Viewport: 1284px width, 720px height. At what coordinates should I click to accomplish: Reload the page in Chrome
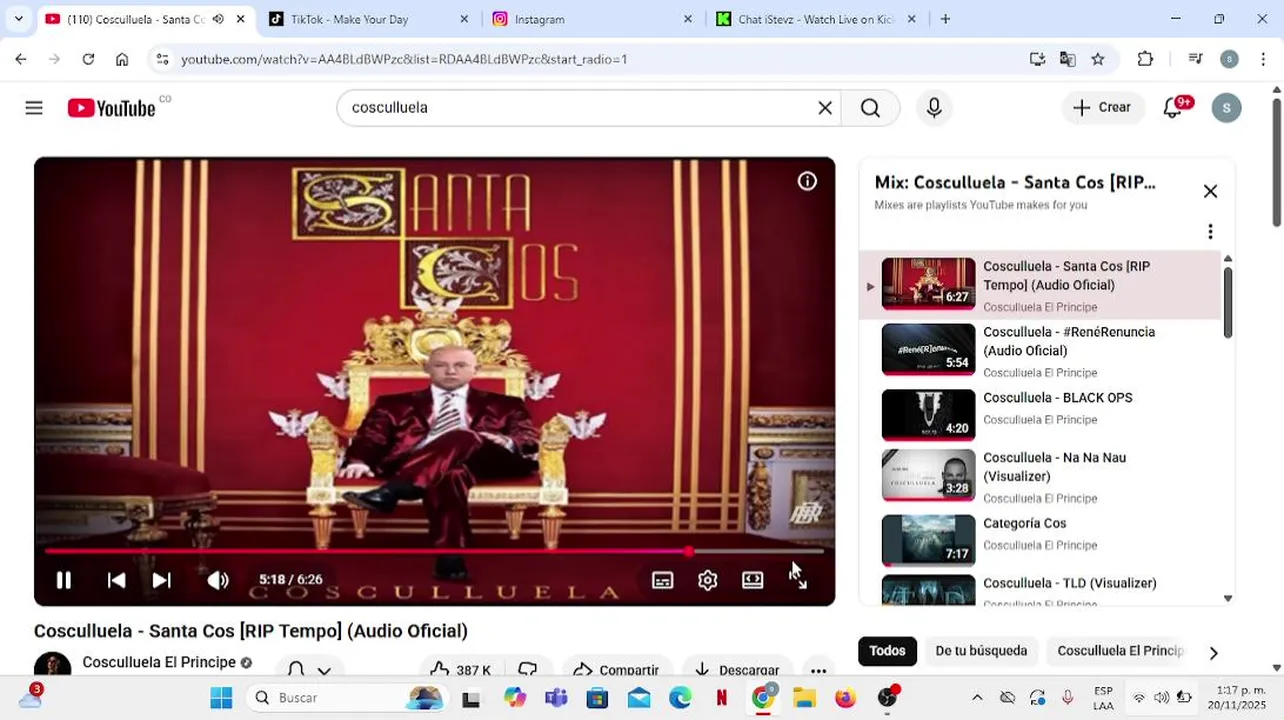click(x=88, y=59)
